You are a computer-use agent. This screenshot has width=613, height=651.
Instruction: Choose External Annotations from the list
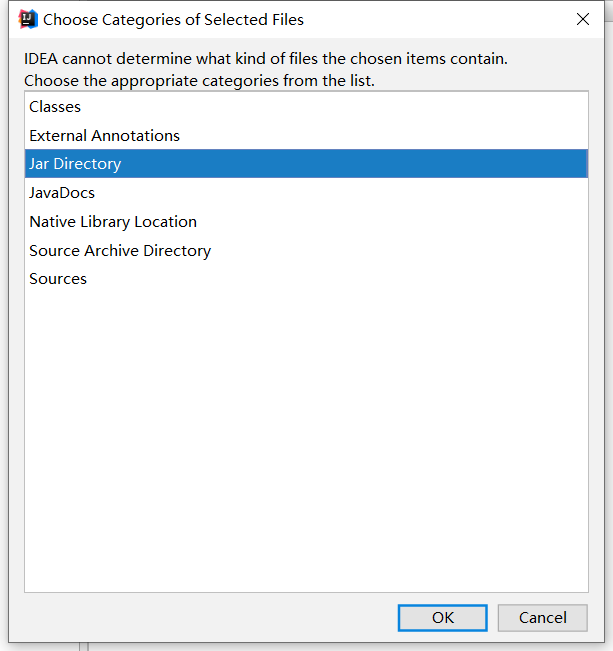[x=104, y=136]
